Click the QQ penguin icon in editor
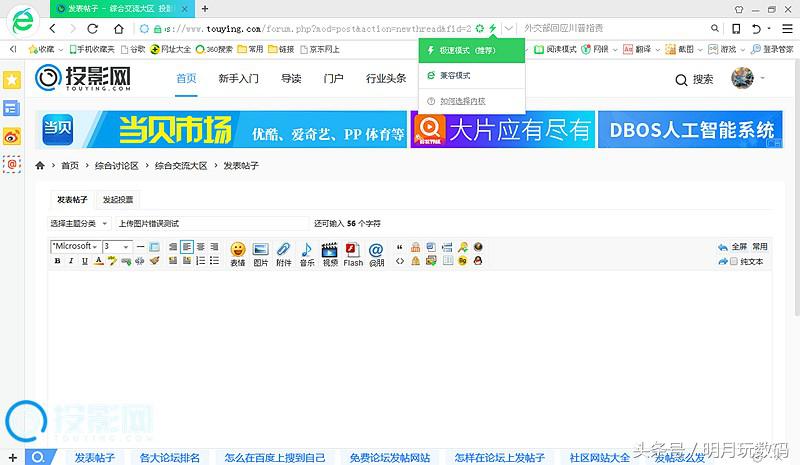The height and width of the screenshot is (465, 800). tap(478, 261)
